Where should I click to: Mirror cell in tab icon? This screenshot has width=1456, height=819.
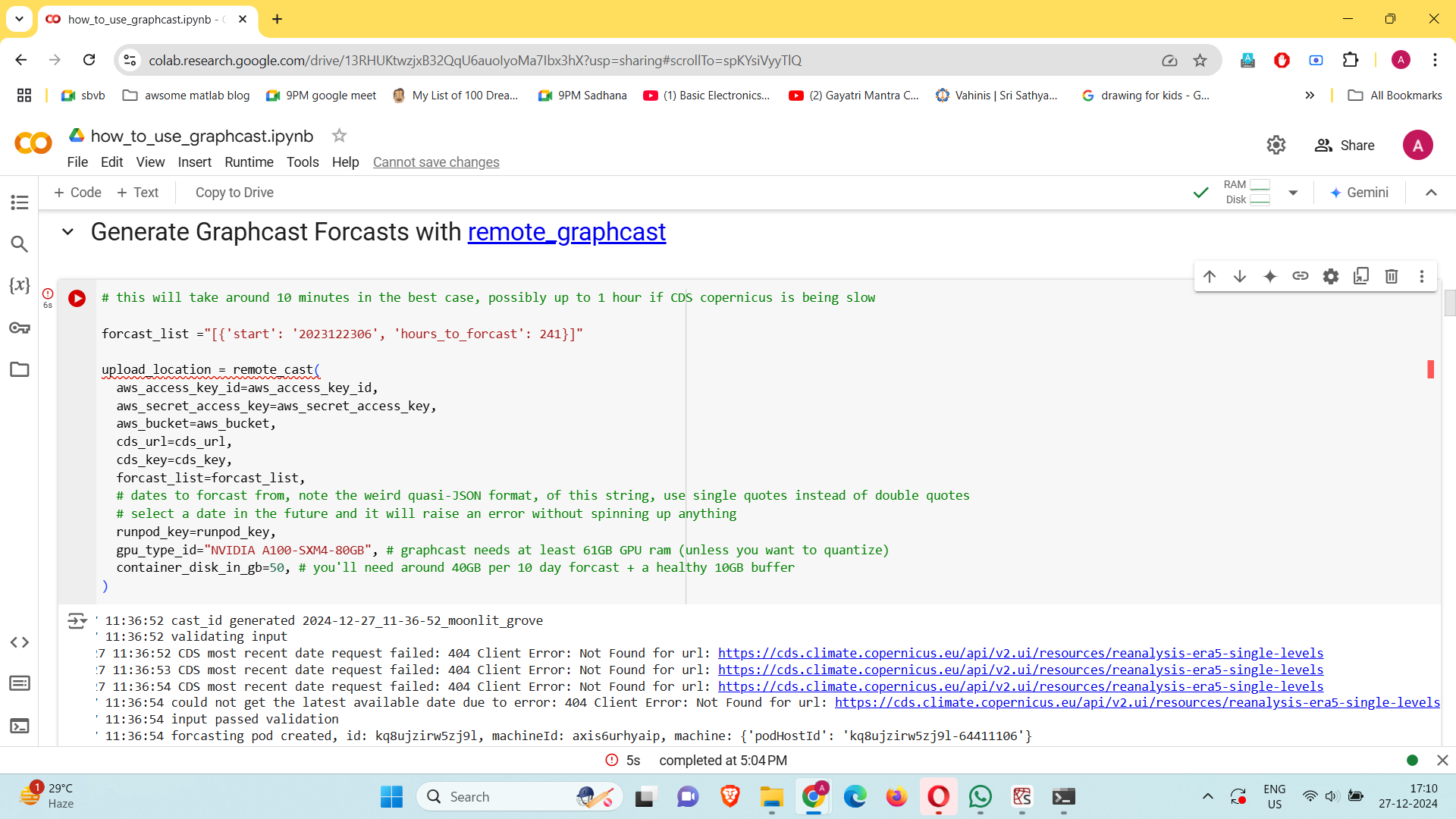pyautogui.click(x=1361, y=277)
